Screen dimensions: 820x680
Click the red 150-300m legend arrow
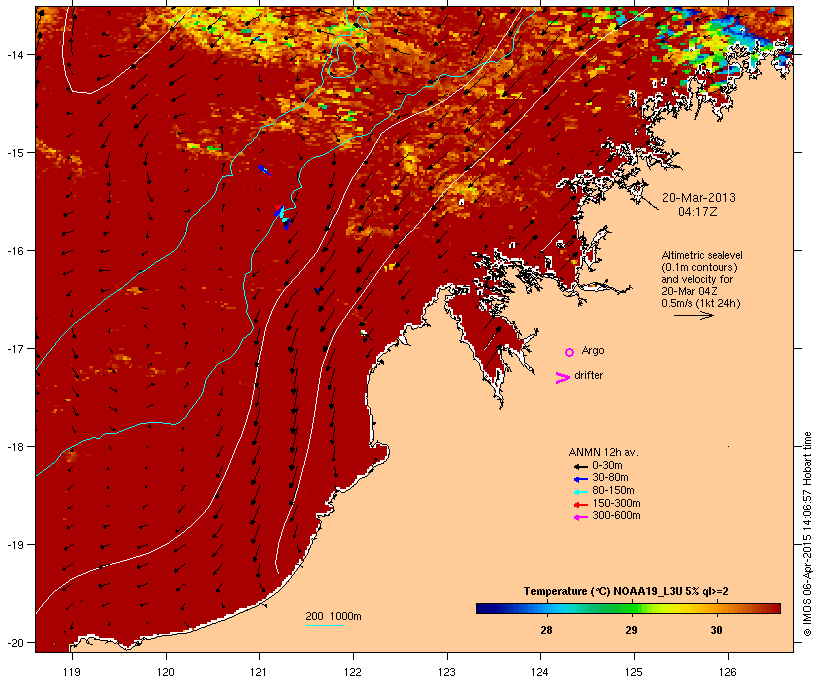point(580,505)
